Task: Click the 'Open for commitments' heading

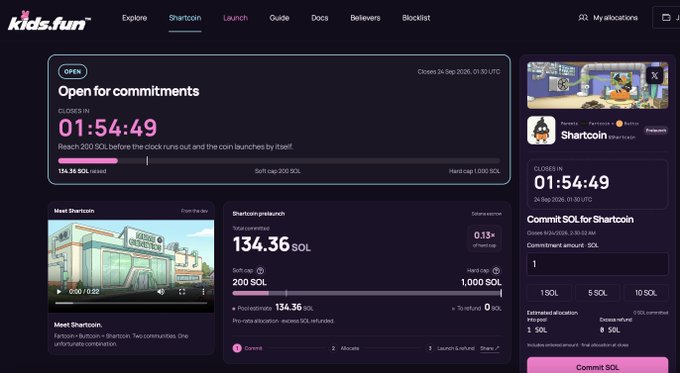Action: pos(129,91)
